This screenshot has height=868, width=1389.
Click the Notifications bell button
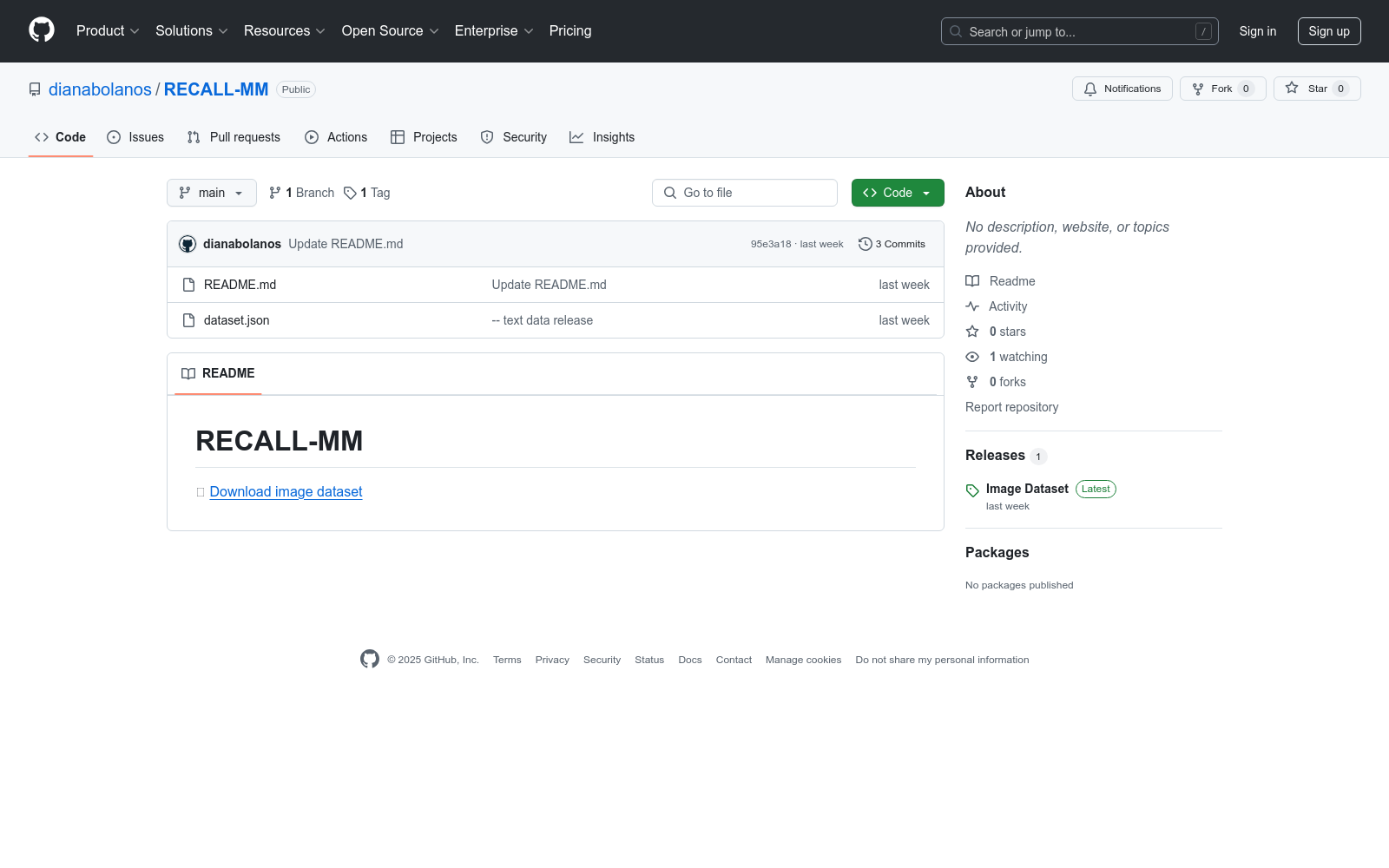pos(1122,89)
